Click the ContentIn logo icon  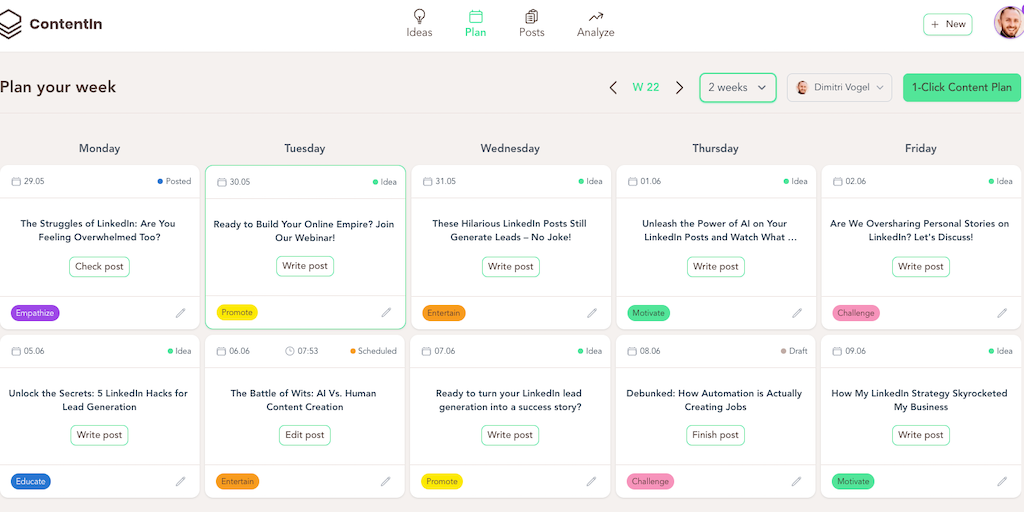[11, 24]
